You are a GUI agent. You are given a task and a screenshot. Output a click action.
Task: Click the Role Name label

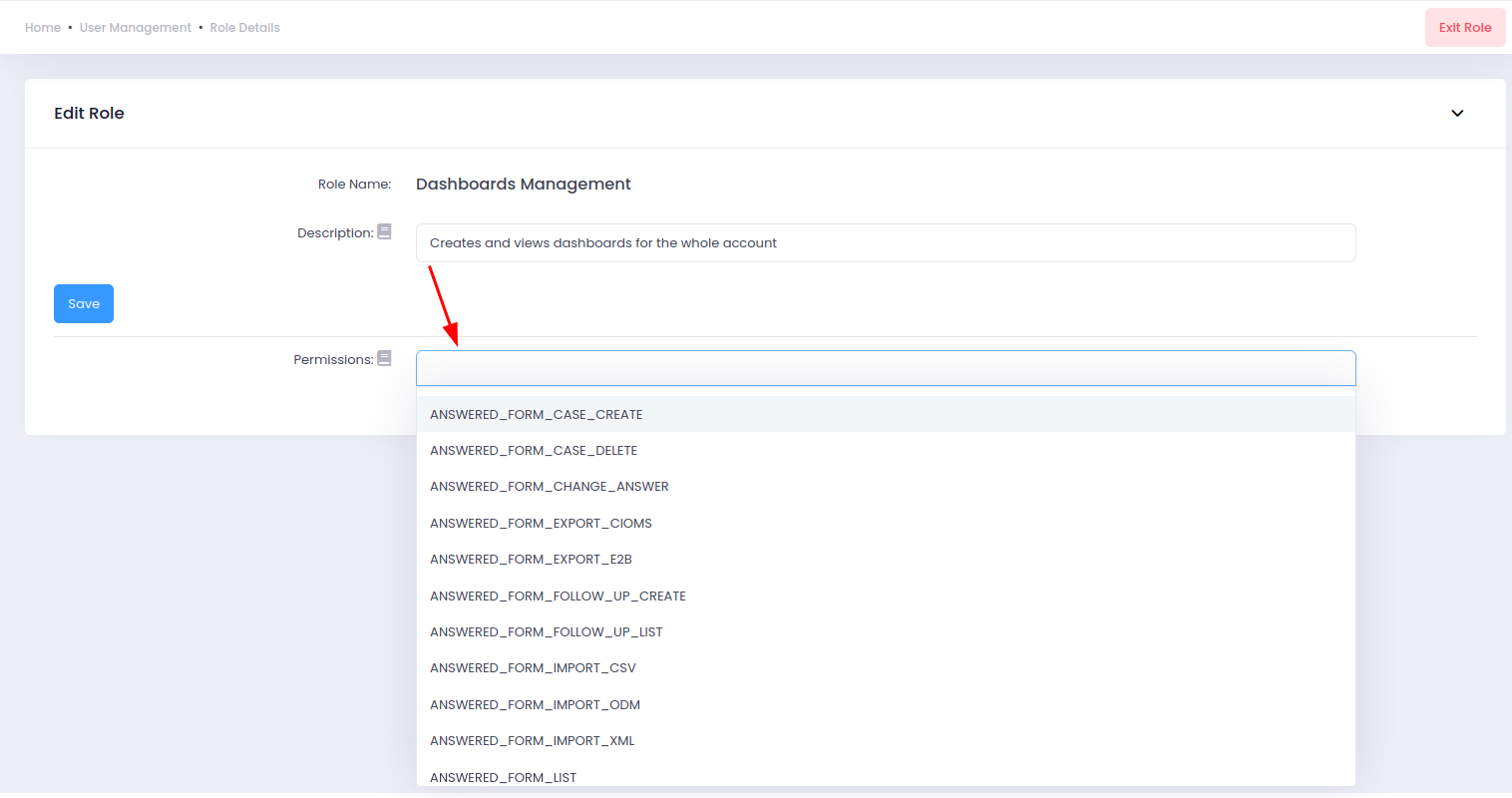pos(354,185)
